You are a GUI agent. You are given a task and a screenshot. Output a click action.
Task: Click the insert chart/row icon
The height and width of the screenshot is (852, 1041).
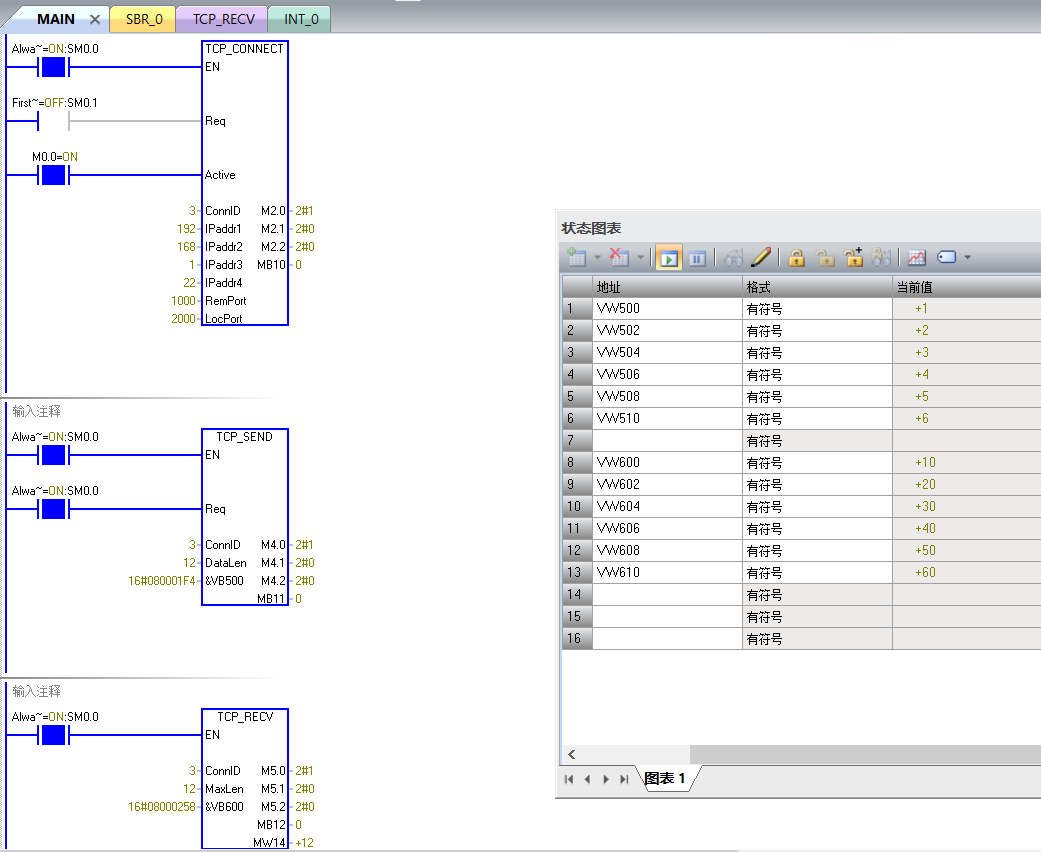(x=576, y=258)
